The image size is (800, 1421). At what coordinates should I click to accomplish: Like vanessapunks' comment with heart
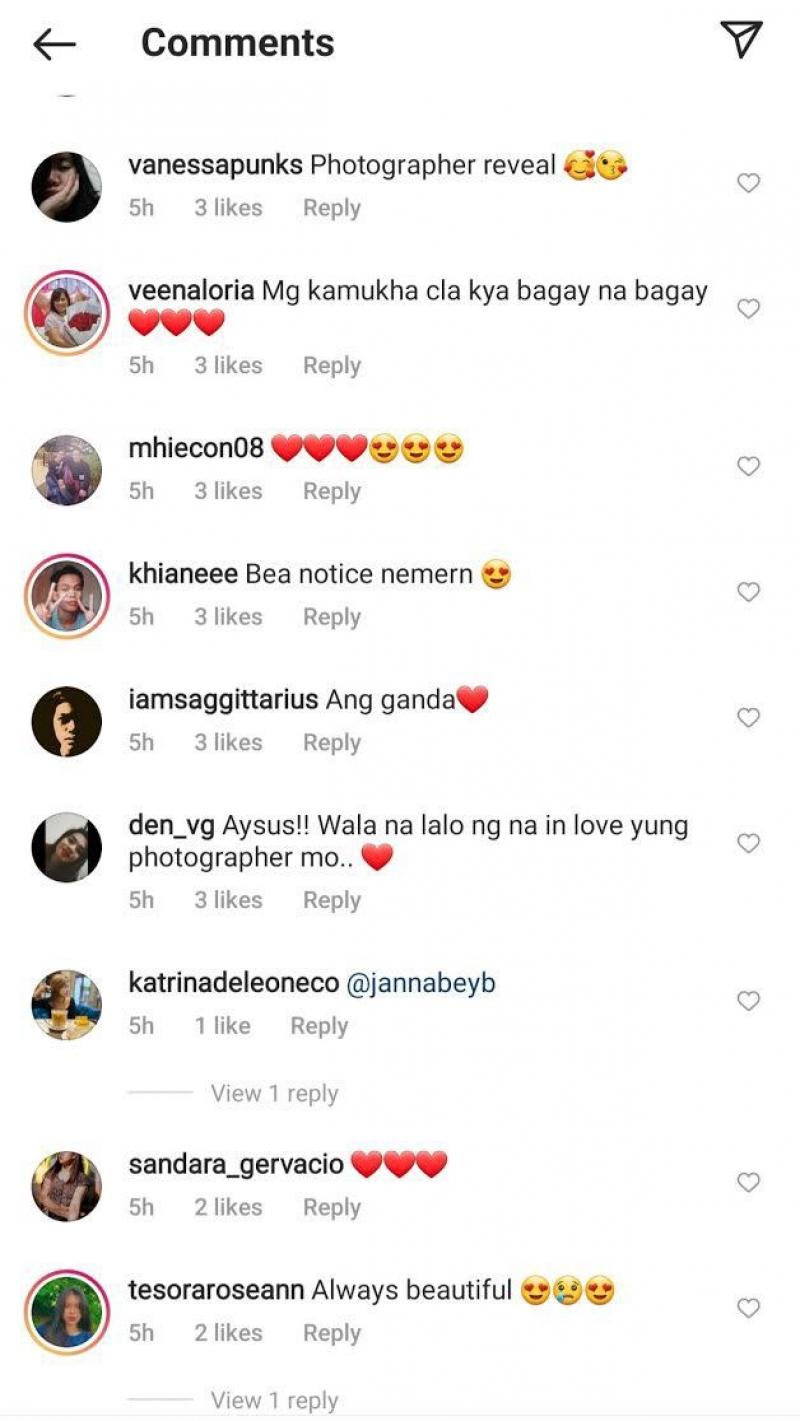748,183
